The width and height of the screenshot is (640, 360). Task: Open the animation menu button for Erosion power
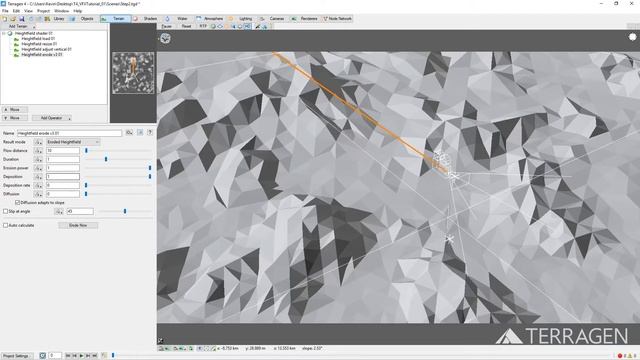pos(38,168)
